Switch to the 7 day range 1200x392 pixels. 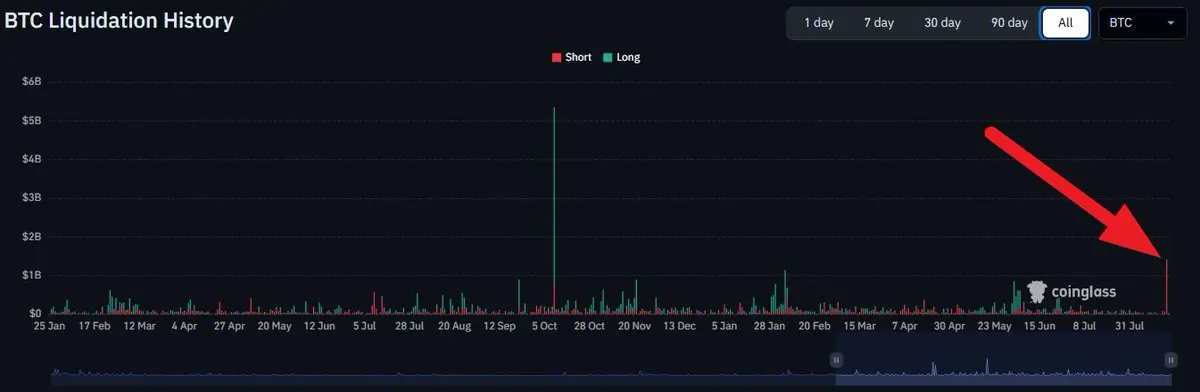point(879,23)
